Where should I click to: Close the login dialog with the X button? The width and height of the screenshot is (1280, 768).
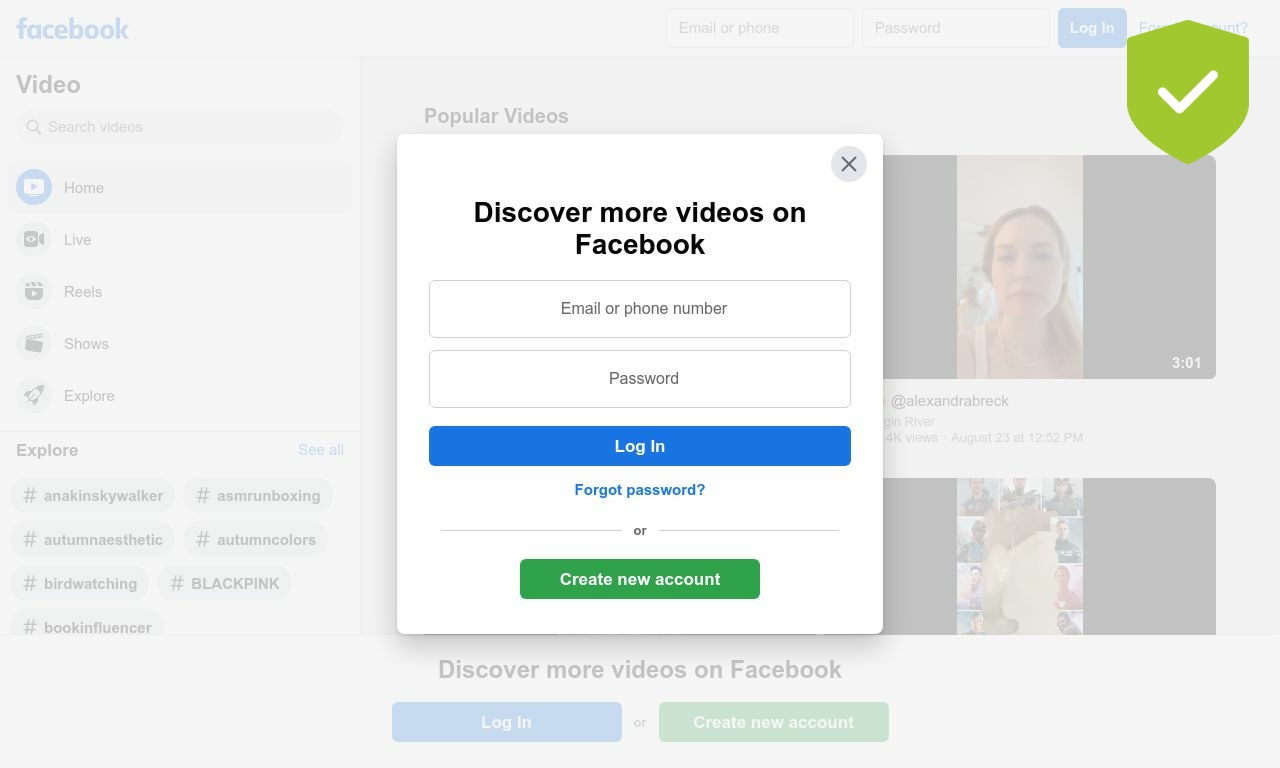[x=849, y=164]
